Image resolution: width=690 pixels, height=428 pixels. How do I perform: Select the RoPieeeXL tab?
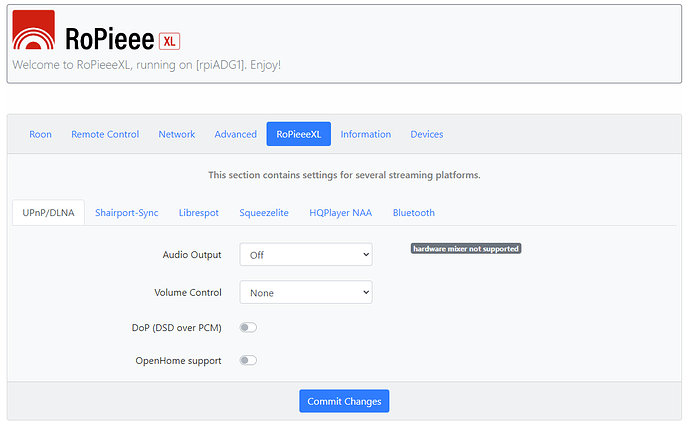[x=299, y=134]
